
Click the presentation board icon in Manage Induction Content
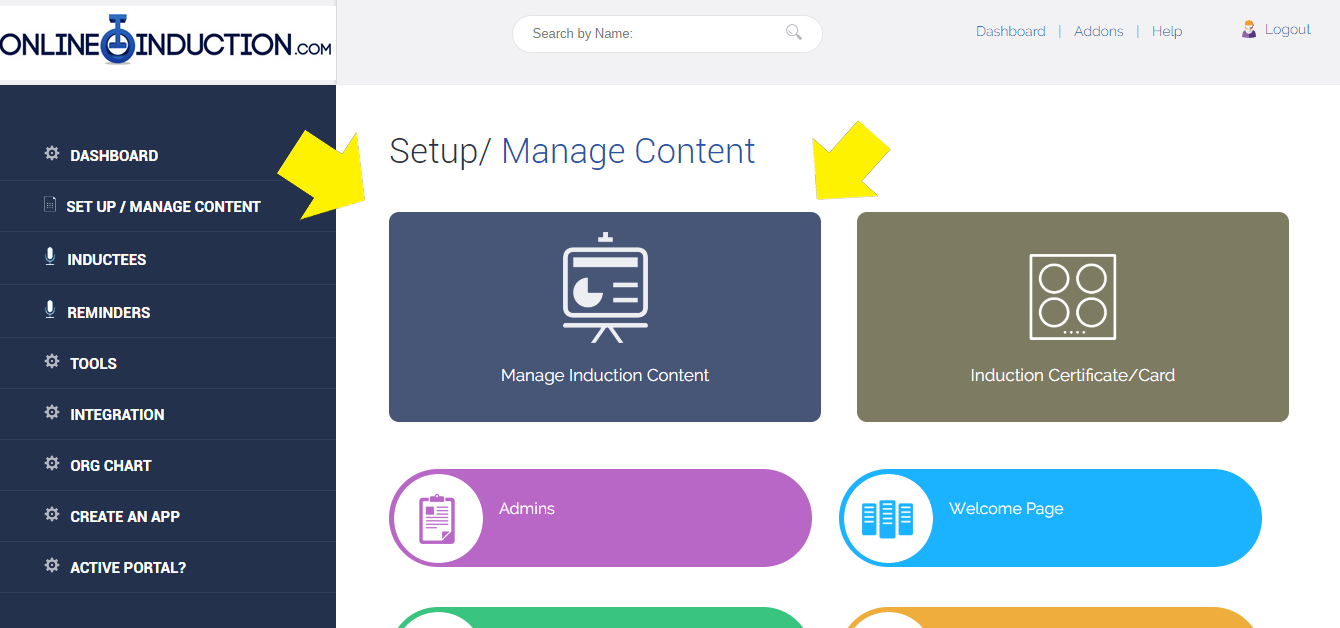click(x=605, y=287)
